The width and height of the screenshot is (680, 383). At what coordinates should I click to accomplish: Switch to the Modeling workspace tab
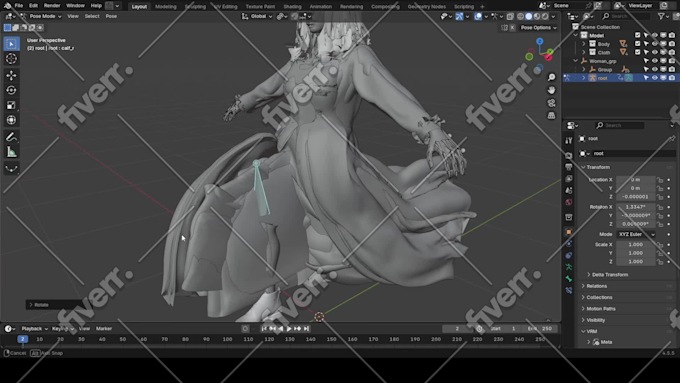pos(166,7)
